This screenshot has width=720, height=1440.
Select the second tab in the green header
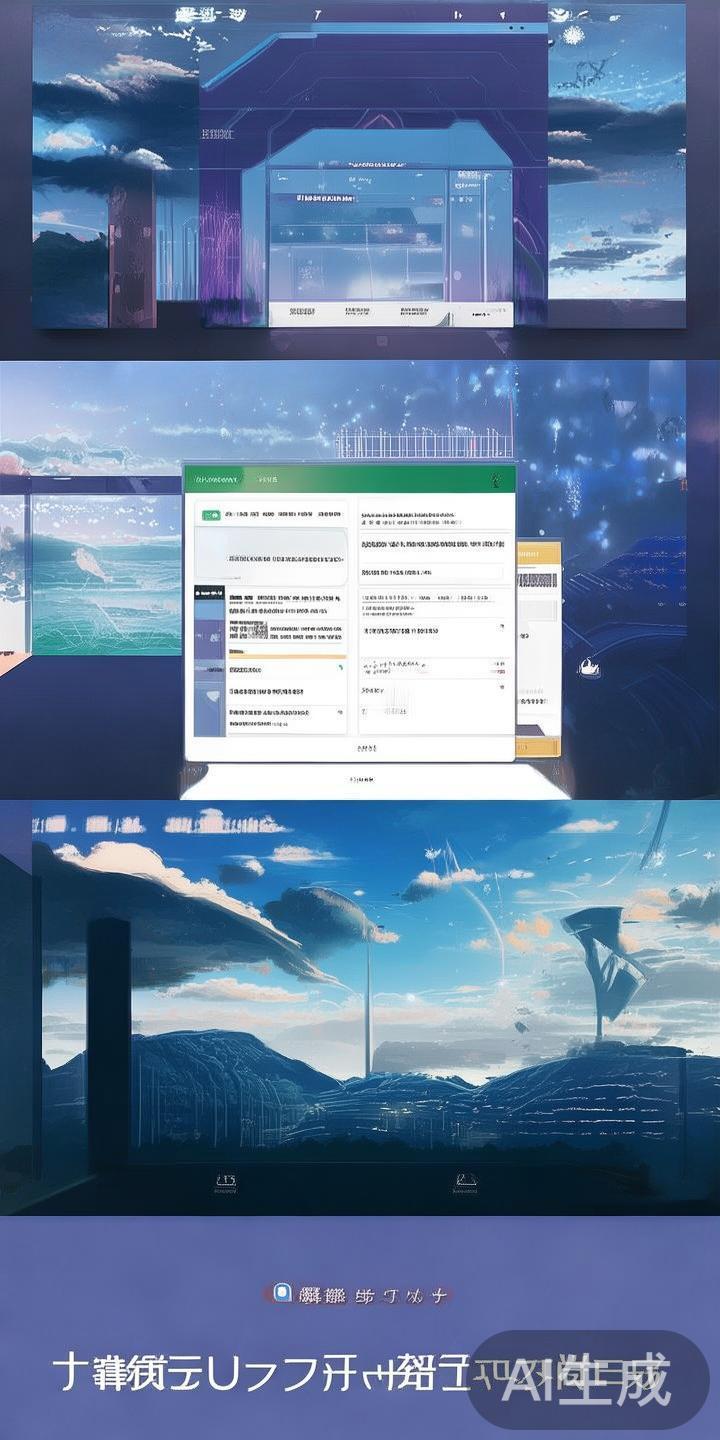click(267, 479)
